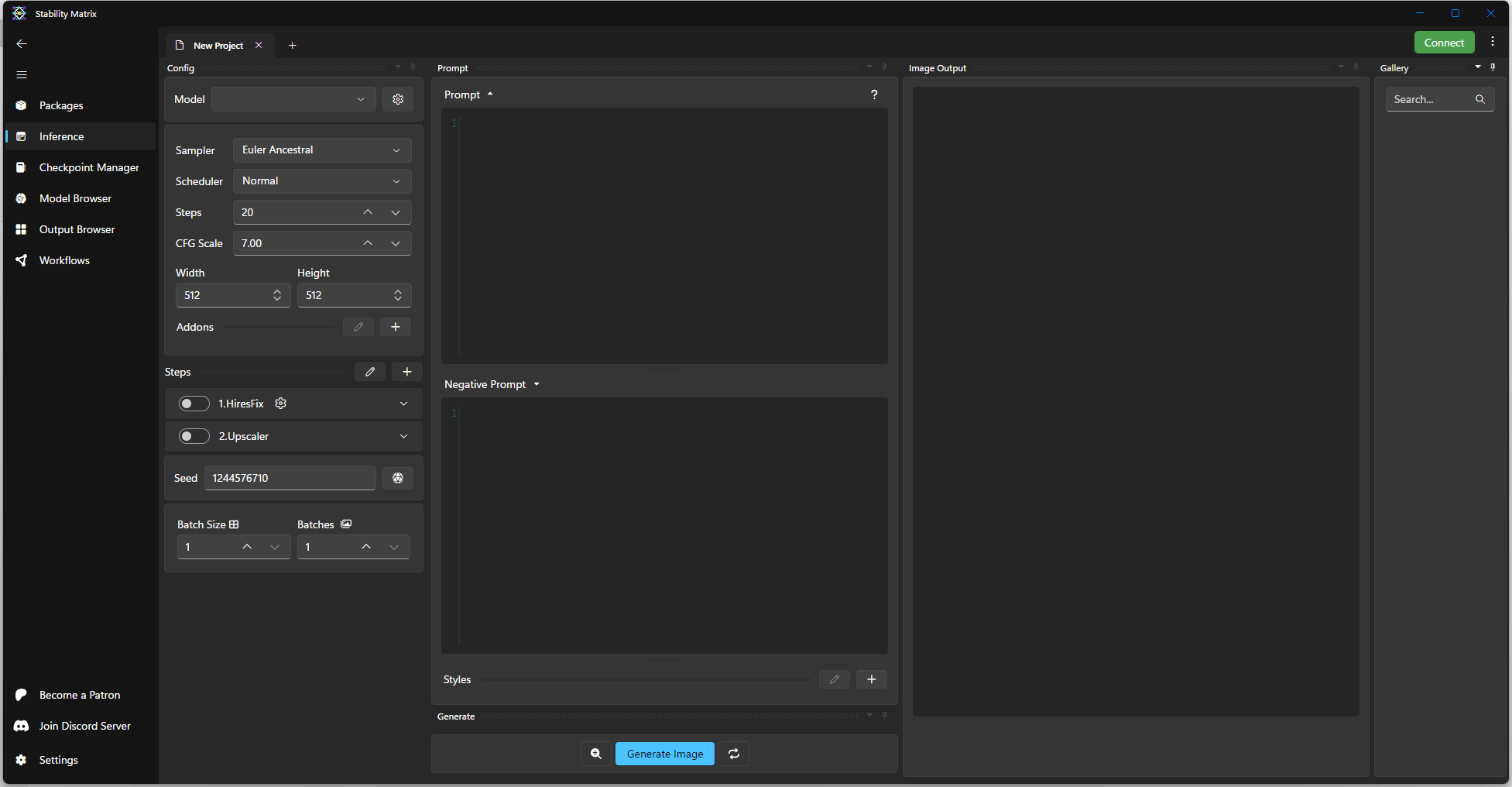Open HiresFix settings gear

pos(281,404)
